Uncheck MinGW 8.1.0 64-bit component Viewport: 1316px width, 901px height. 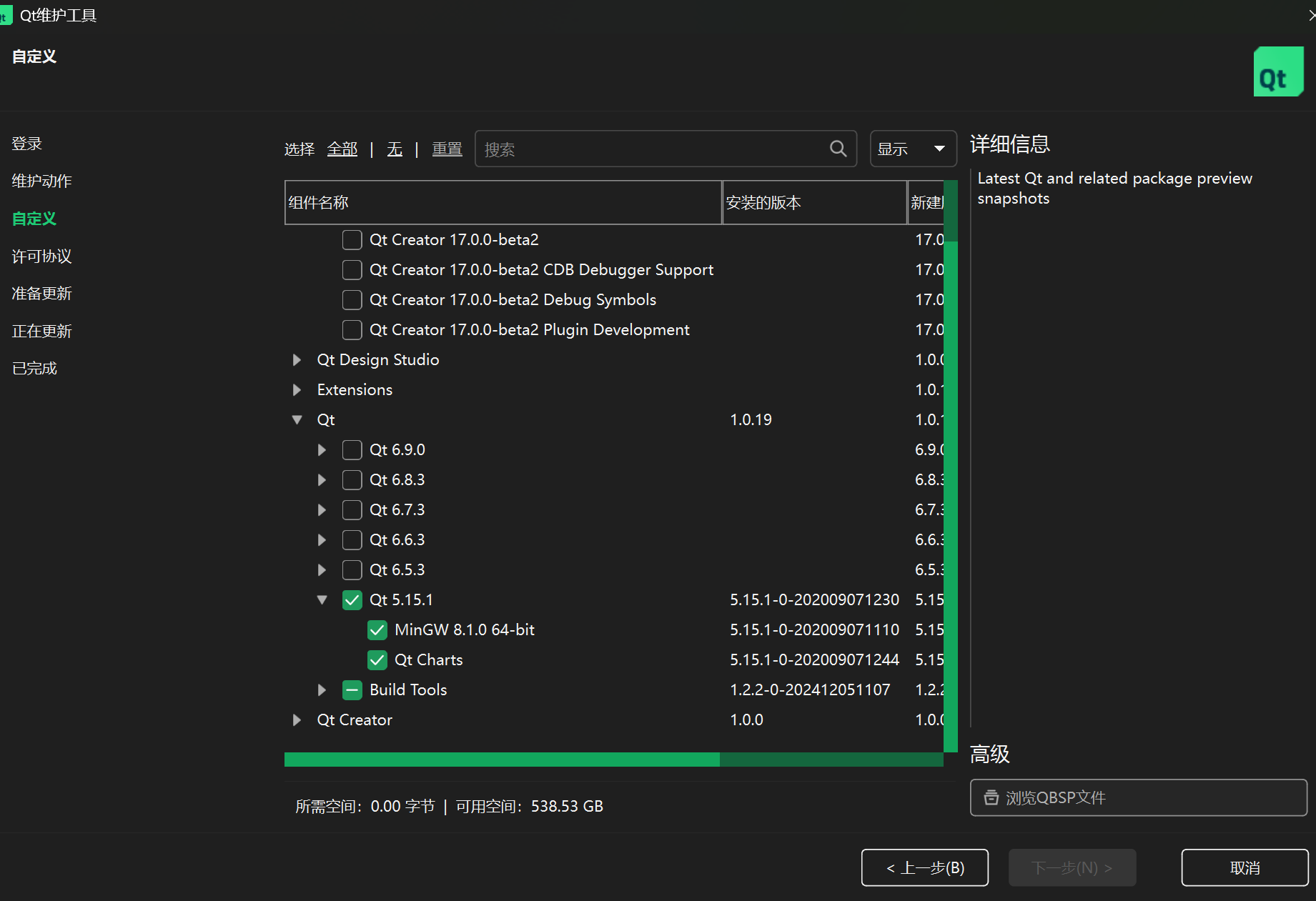(377, 630)
